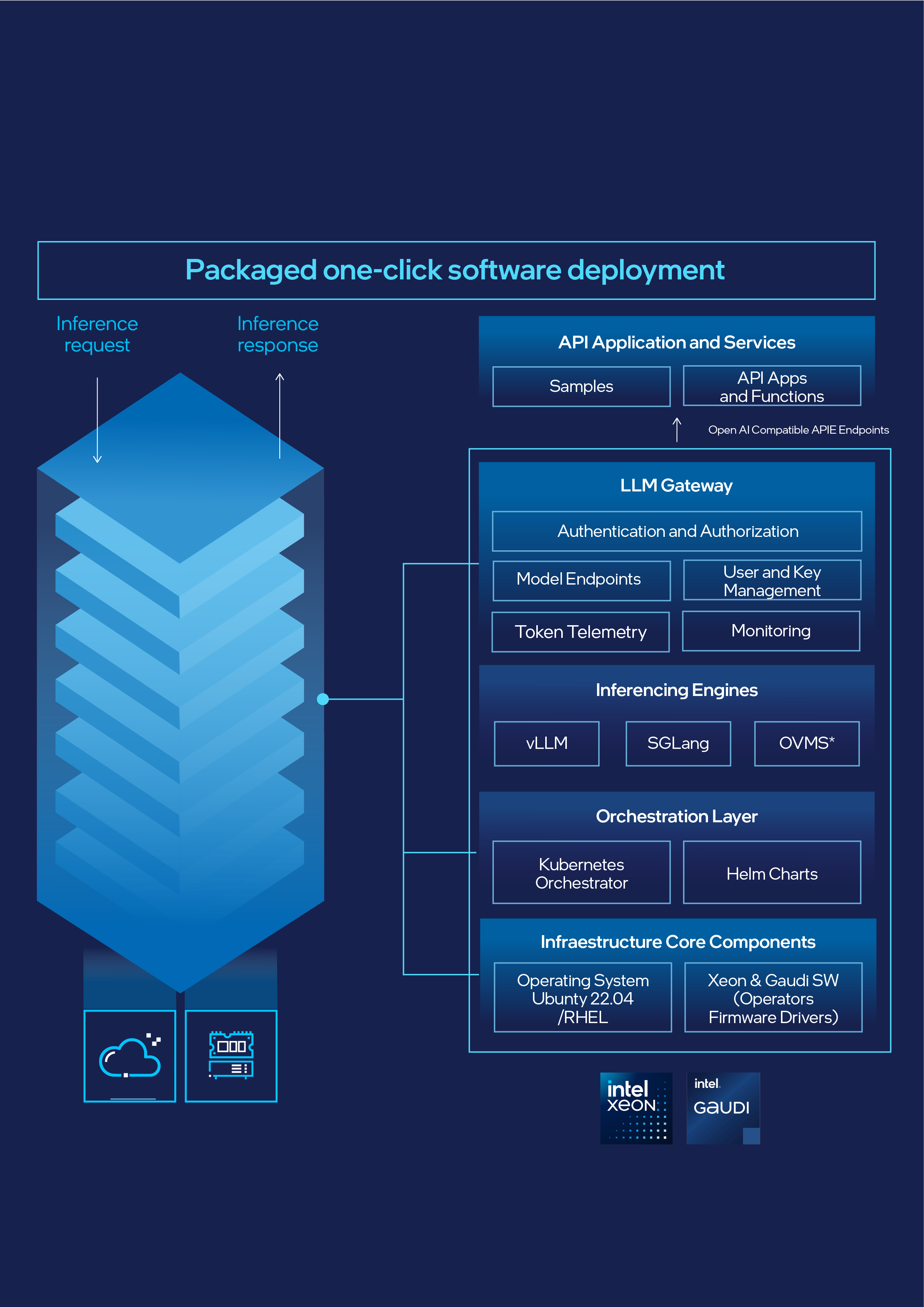The image size is (924, 1307).
Task: Click the Helm Charts box
Action: tap(772, 873)
